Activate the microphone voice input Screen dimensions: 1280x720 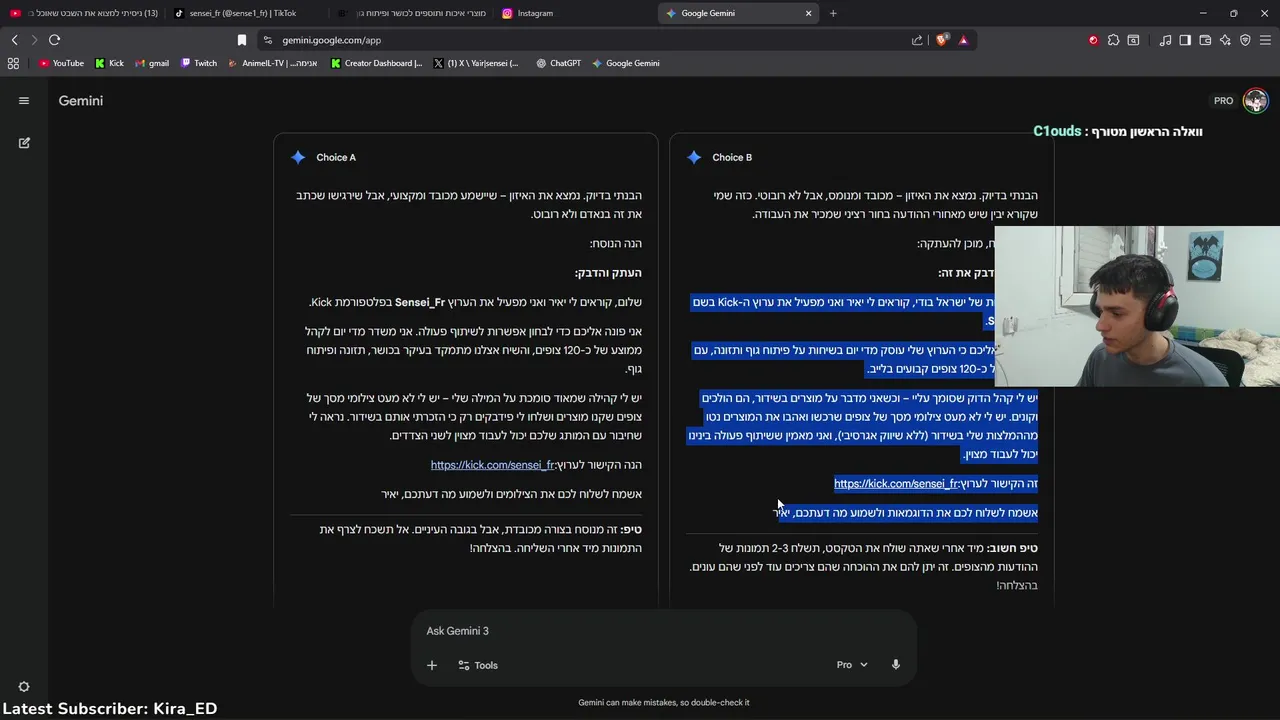(x=896, y=665)
